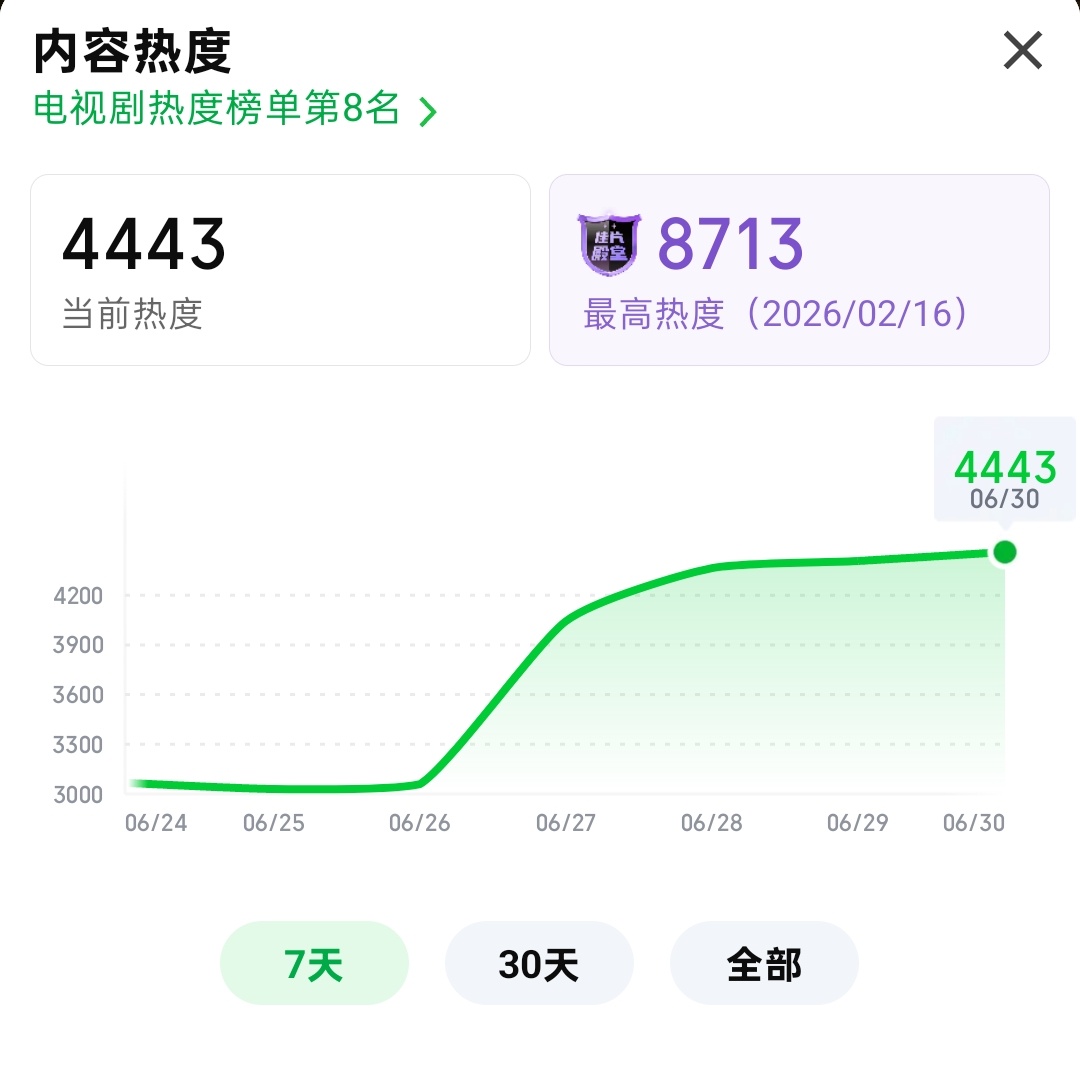Tap the peak heat 8713 card
Screen dimensions: 1080x1073
tap(799, 270)
